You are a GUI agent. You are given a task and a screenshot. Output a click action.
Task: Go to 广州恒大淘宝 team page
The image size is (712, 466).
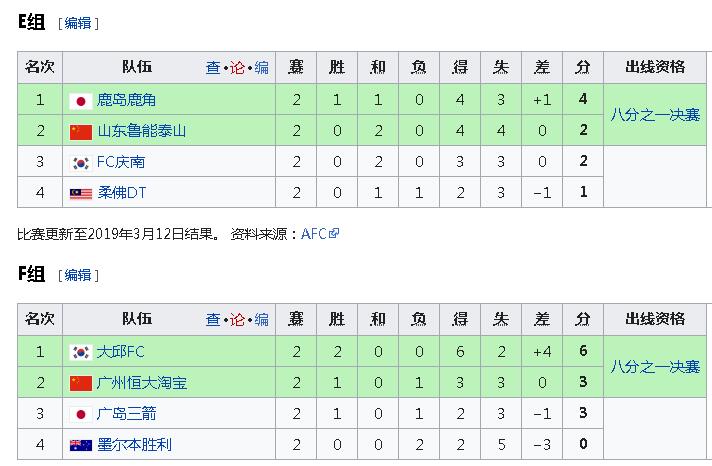(141, 383)
